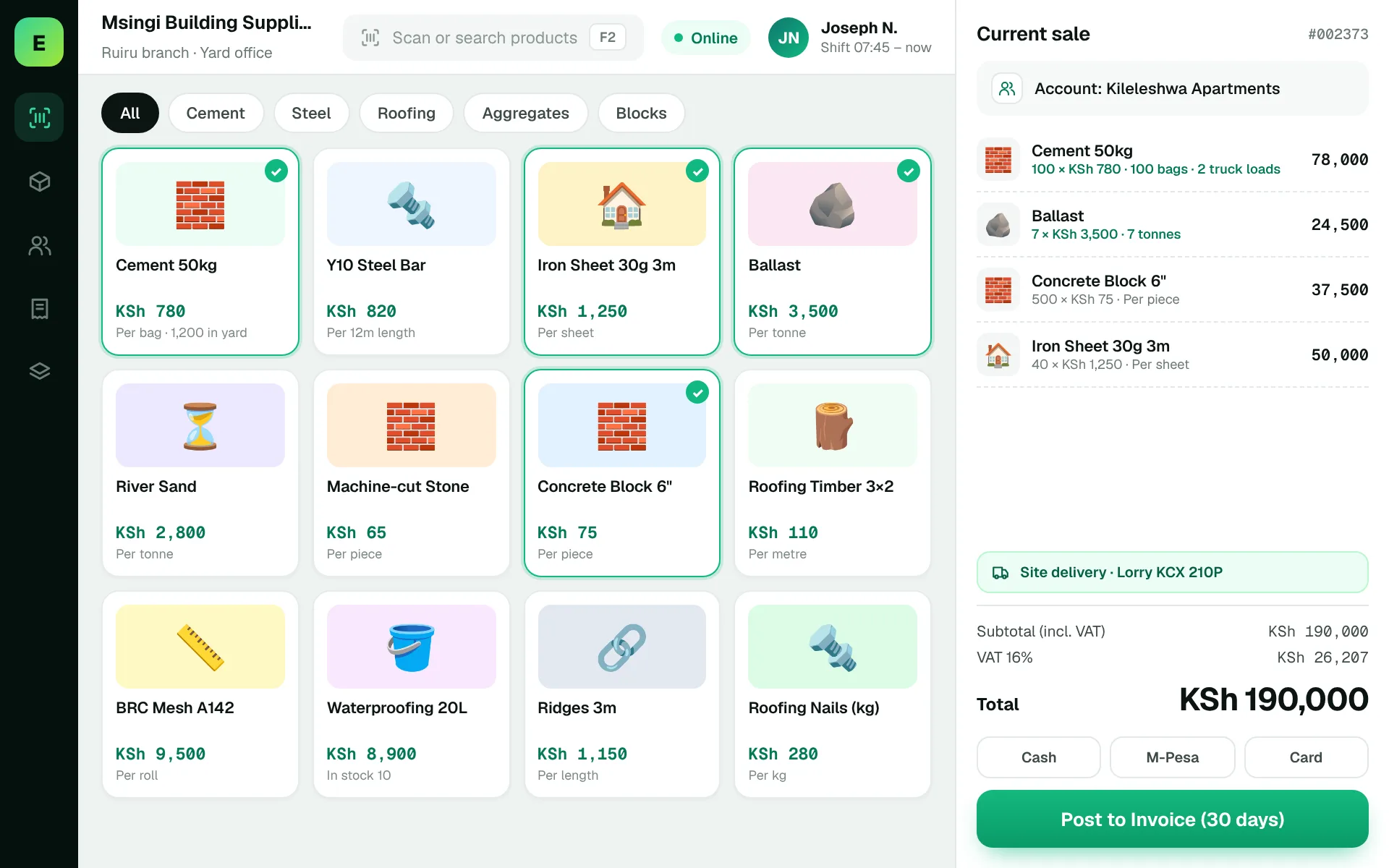Click the green E app logo
Image resolution: width=1389 pixels, height=868 pixels.
39,42
